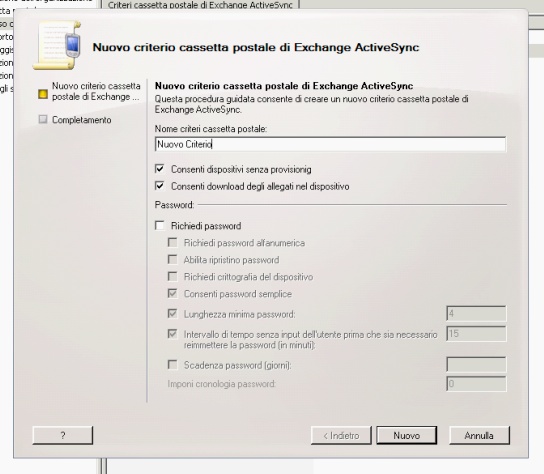Click the Nome criteri cassetta postale text field
Viewport: 544px width, 474px height.
click(330, 144)
